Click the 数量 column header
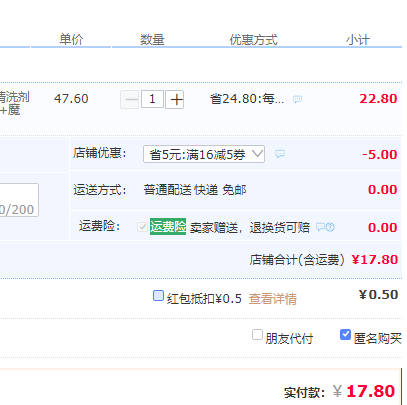Screen dimensions: 407x405 [152, 40]
